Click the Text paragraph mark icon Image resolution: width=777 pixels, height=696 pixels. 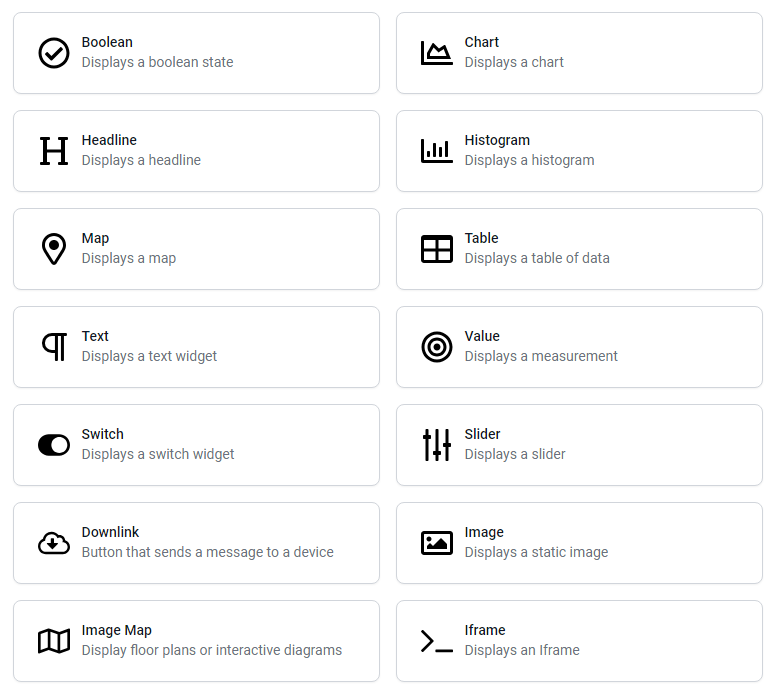pyautogui.click(x=54, y=347)
